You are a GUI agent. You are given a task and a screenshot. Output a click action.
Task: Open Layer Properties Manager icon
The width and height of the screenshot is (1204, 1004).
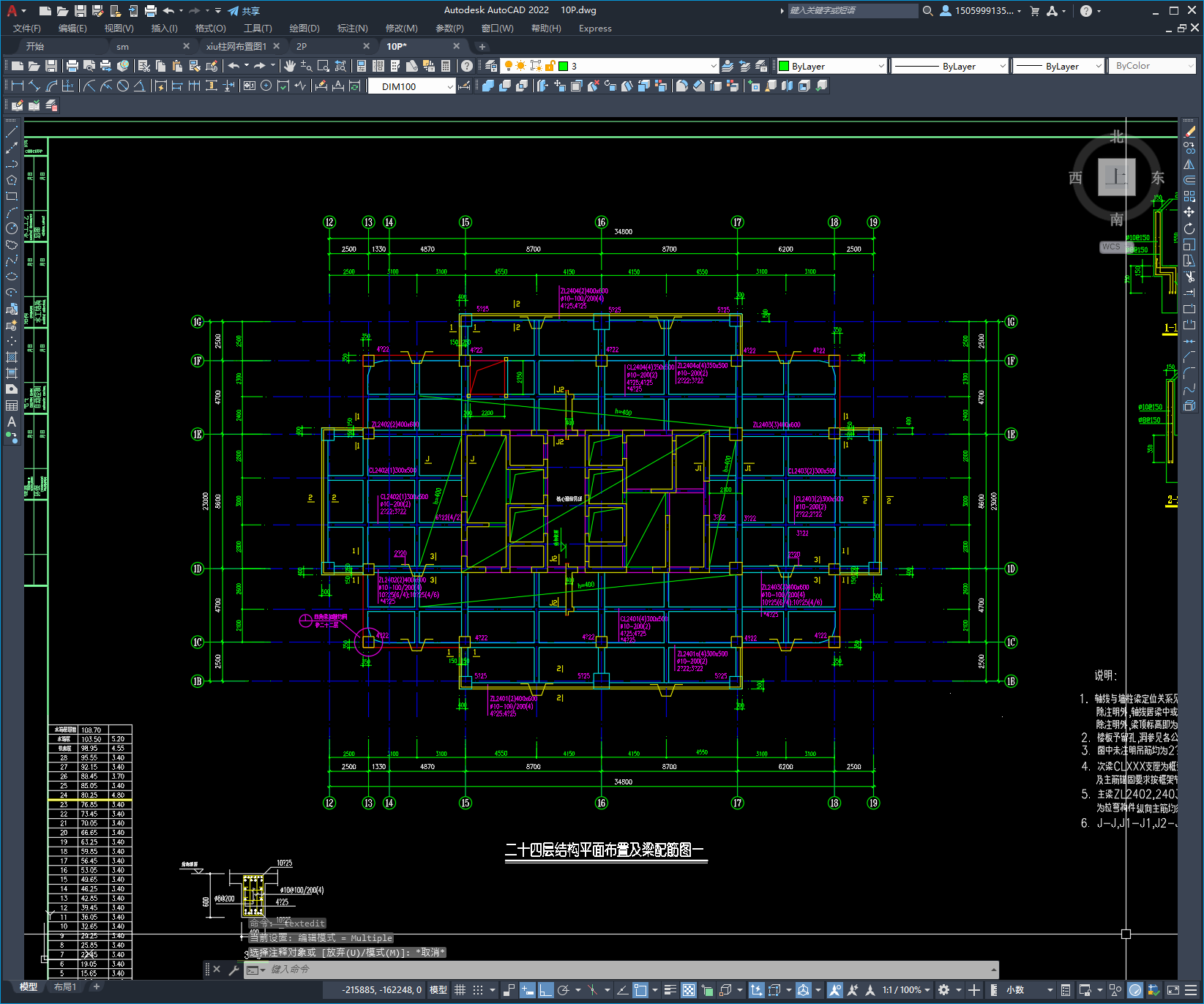[x=490, y=66]
